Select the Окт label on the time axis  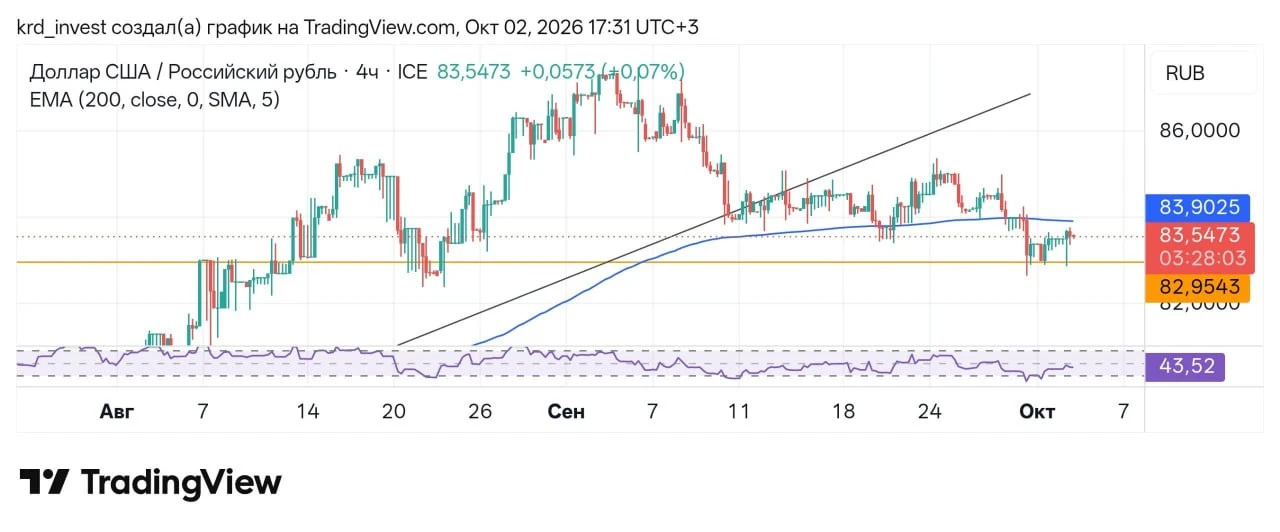pyautogui.click(x=1036, y=411)
